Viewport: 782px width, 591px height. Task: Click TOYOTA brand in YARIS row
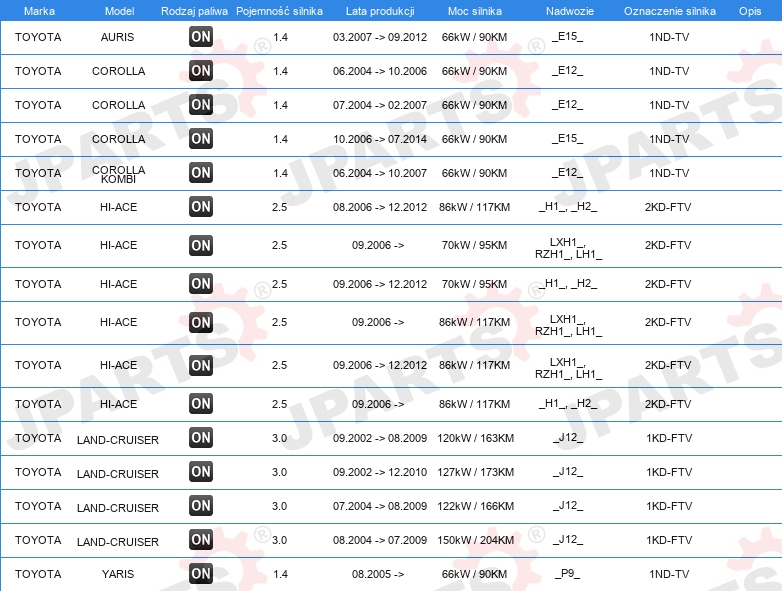tap(38, 574)
